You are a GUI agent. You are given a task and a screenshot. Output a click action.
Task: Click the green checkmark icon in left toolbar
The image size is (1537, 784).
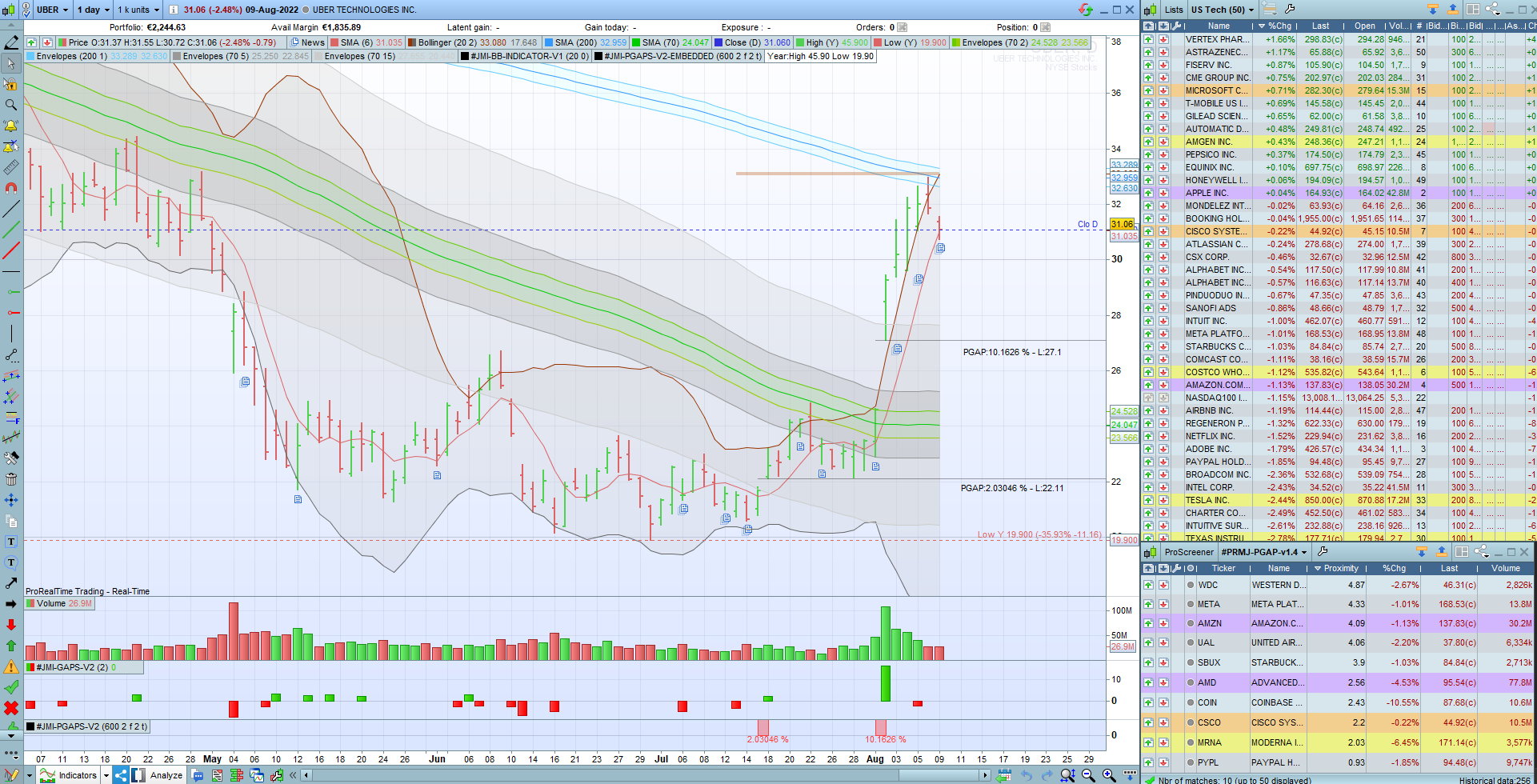pos(11,687)
